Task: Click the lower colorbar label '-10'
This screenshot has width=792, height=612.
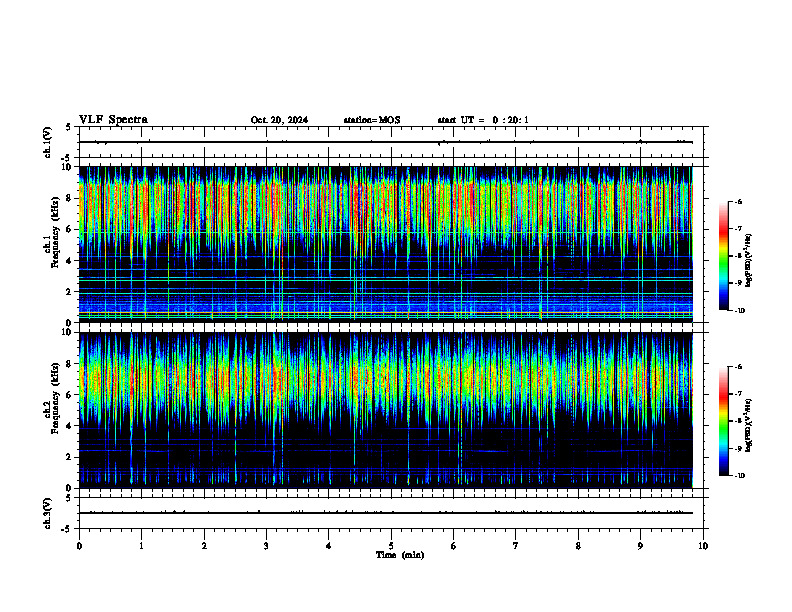Action: [739, 476]
